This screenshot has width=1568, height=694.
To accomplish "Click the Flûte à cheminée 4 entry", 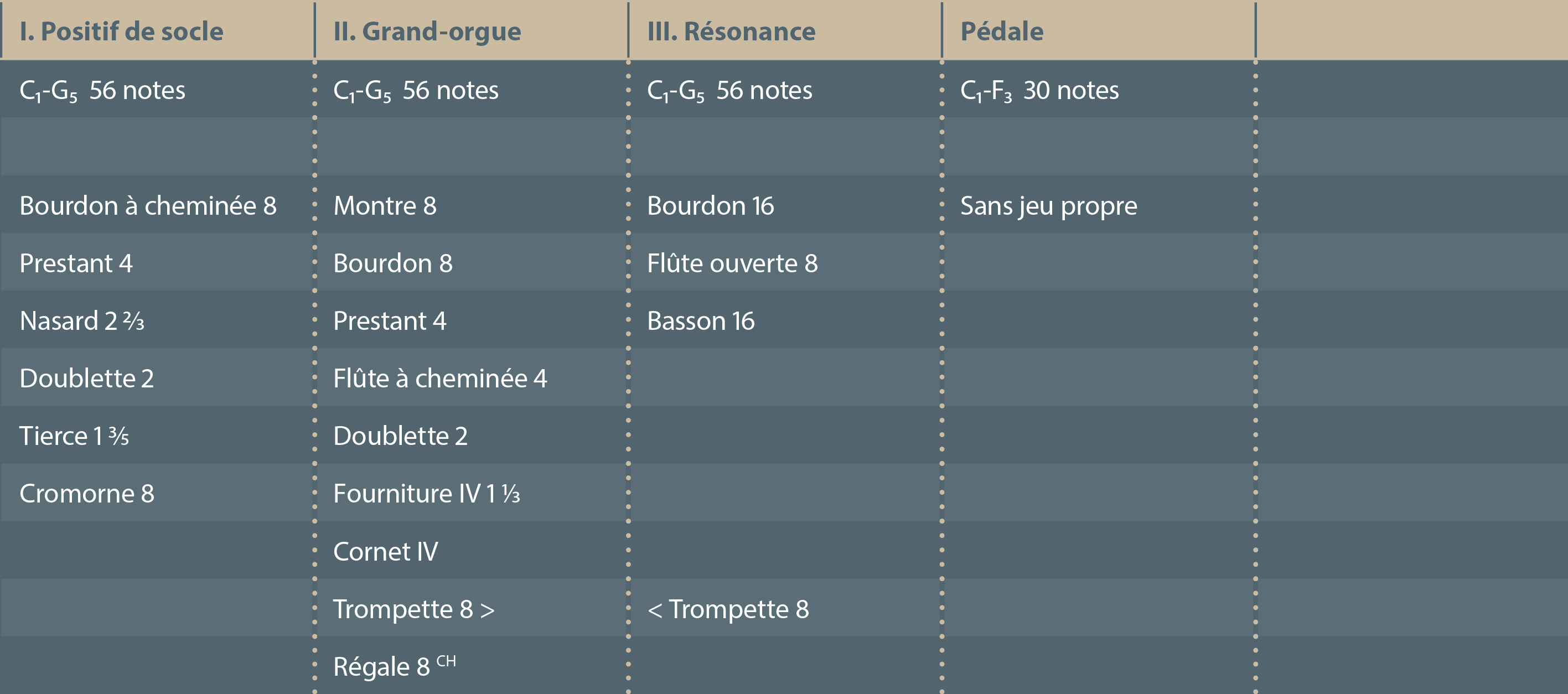I will [x=440, y=379].
